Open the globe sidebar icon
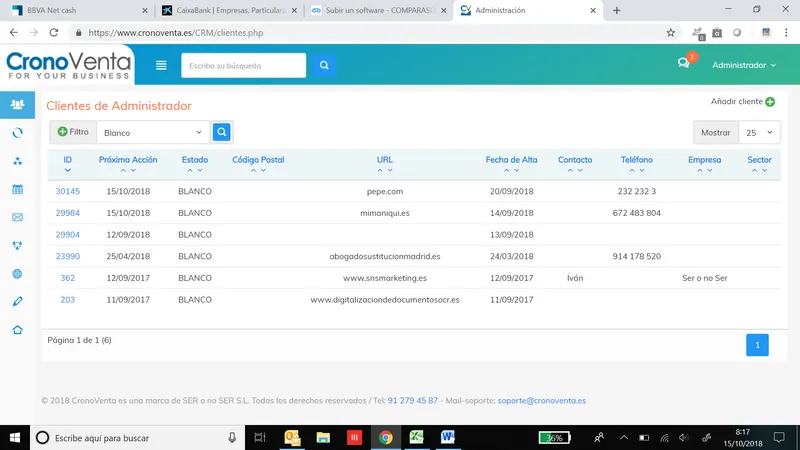This screenshot has width=800, height=450. (x=17, y=274)
